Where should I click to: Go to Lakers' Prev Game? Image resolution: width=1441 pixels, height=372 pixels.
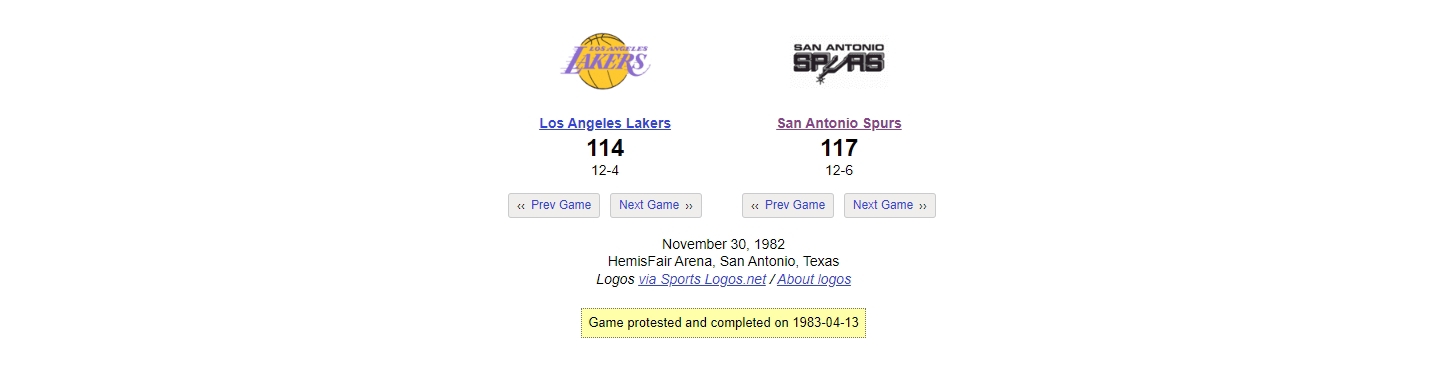pyautogui.click(x=554, y=205)
